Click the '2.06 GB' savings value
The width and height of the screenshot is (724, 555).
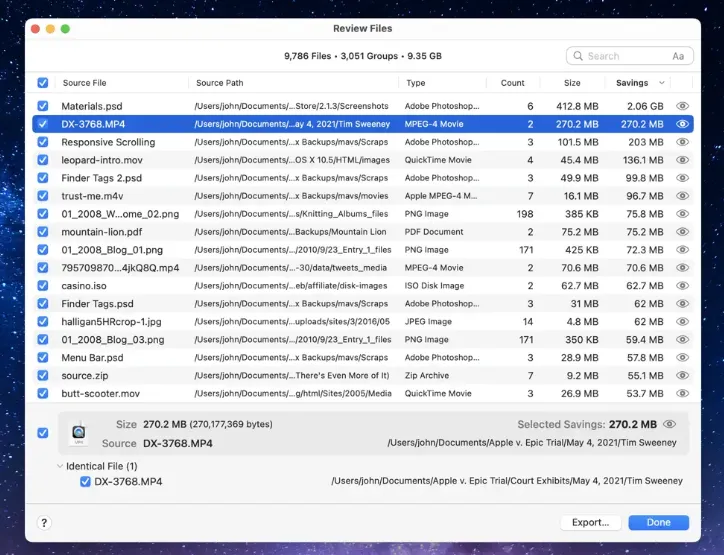(x=645, y=106)
